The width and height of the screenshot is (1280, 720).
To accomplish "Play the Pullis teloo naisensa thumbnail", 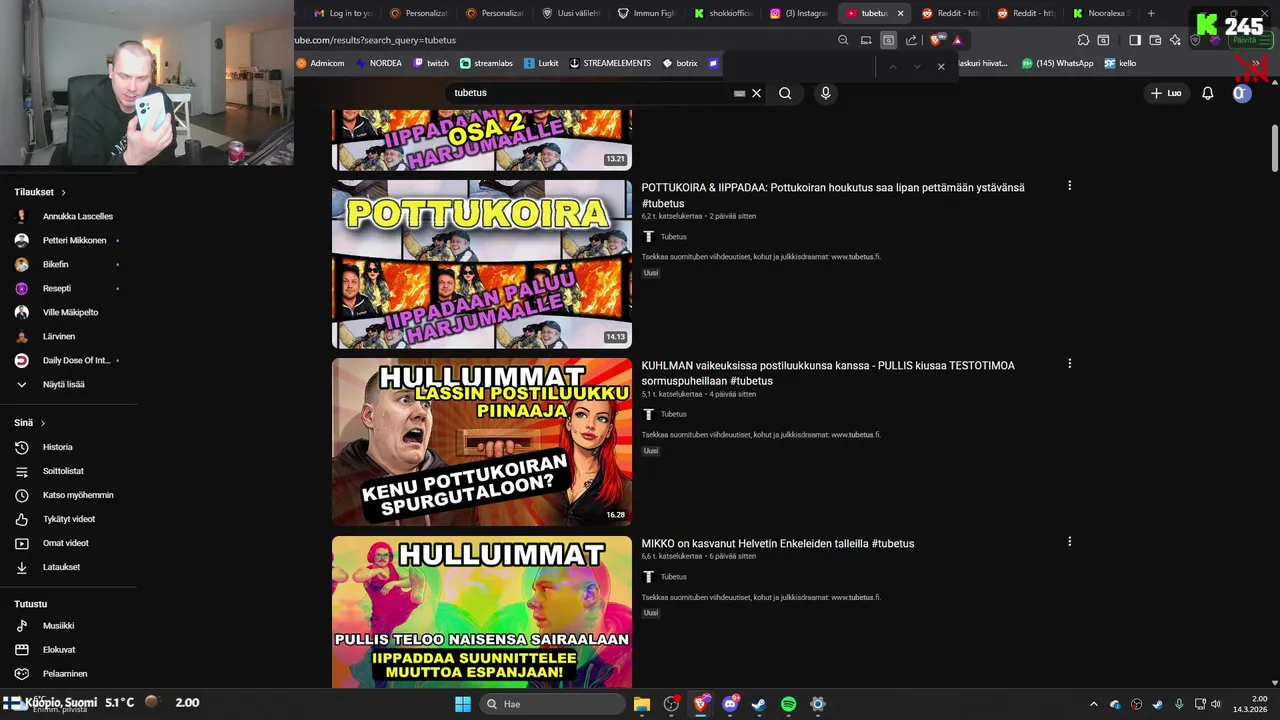I will (x=482, y=612).
